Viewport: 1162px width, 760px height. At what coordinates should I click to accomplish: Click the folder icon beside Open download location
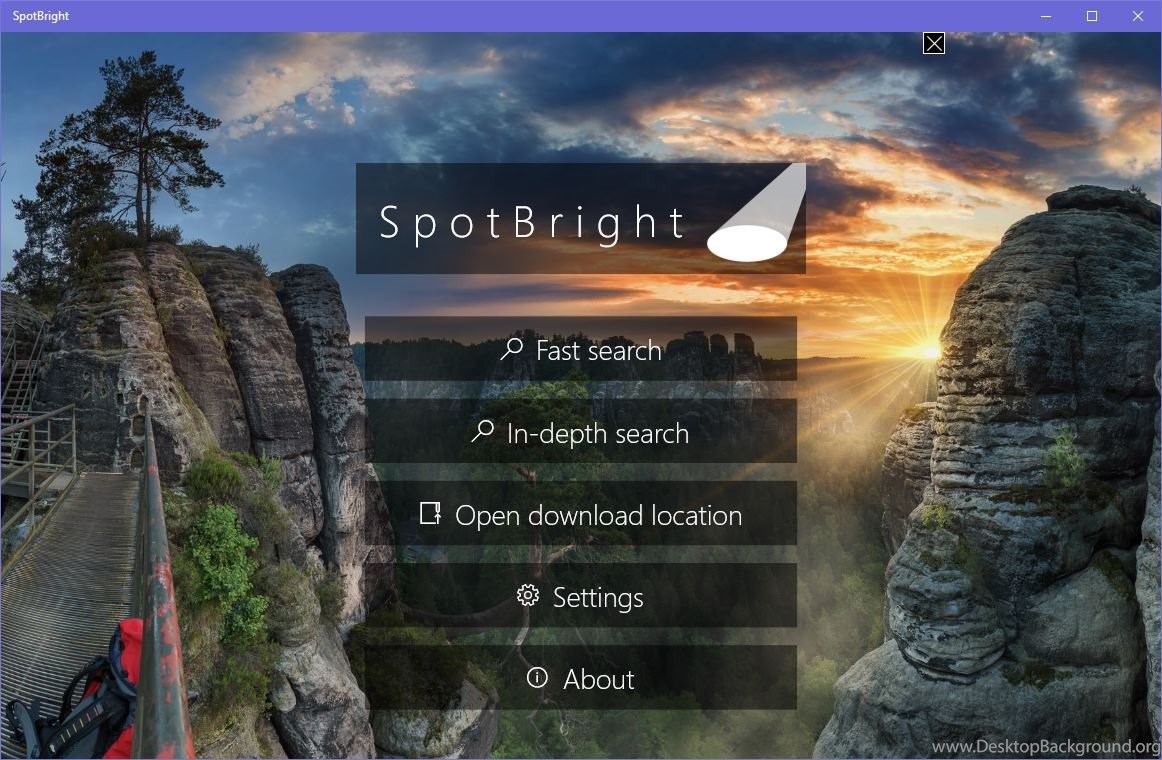(431, 513)
